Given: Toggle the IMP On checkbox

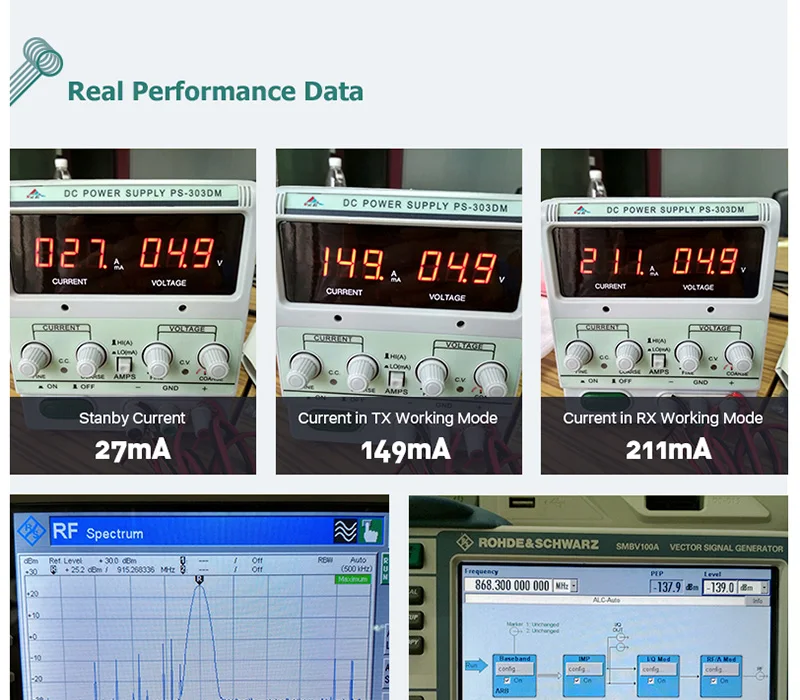Looking at the screenshot, I should [x=577, y=681].
